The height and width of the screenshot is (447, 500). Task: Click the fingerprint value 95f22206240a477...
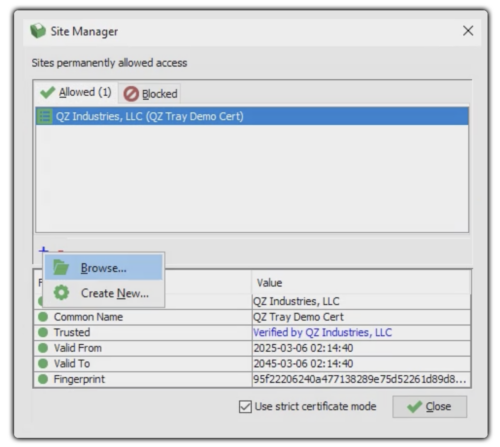point(361,379)
